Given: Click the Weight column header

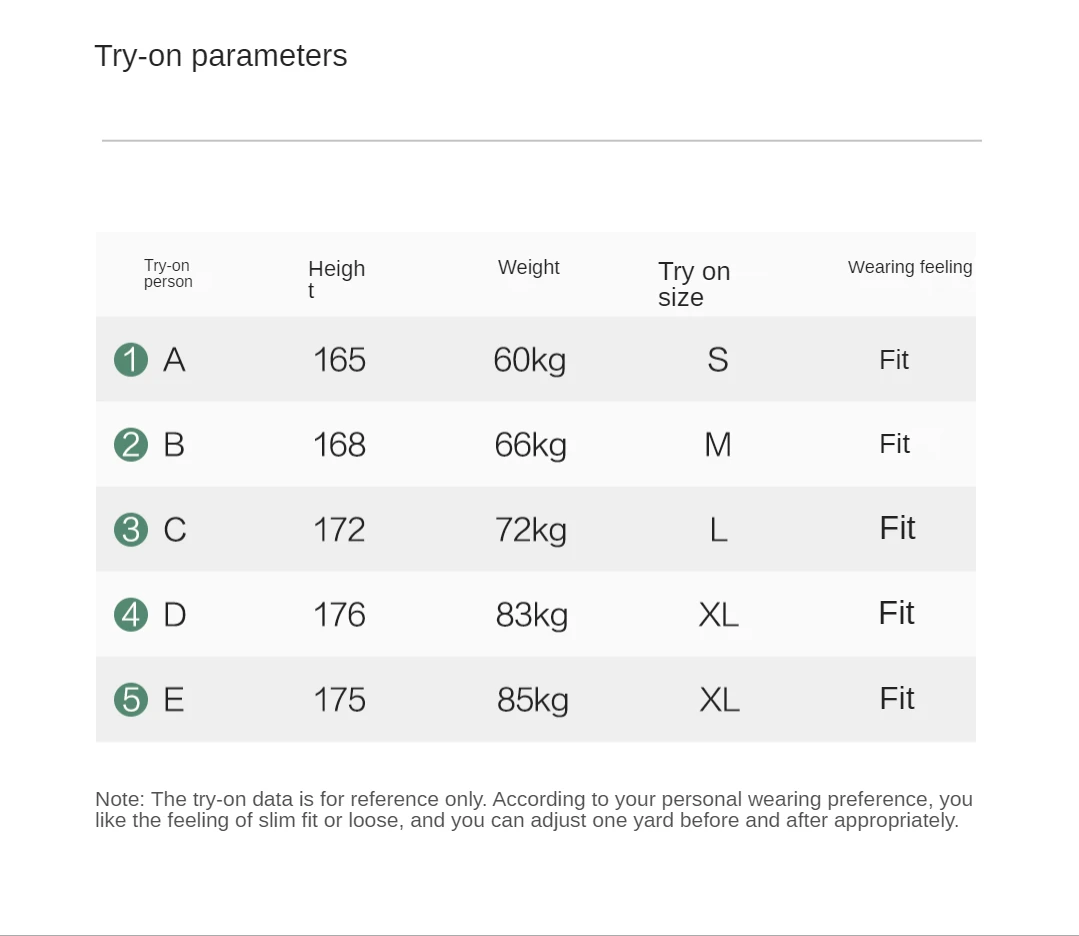Looking at the screenshot, I should click(528, 267).
